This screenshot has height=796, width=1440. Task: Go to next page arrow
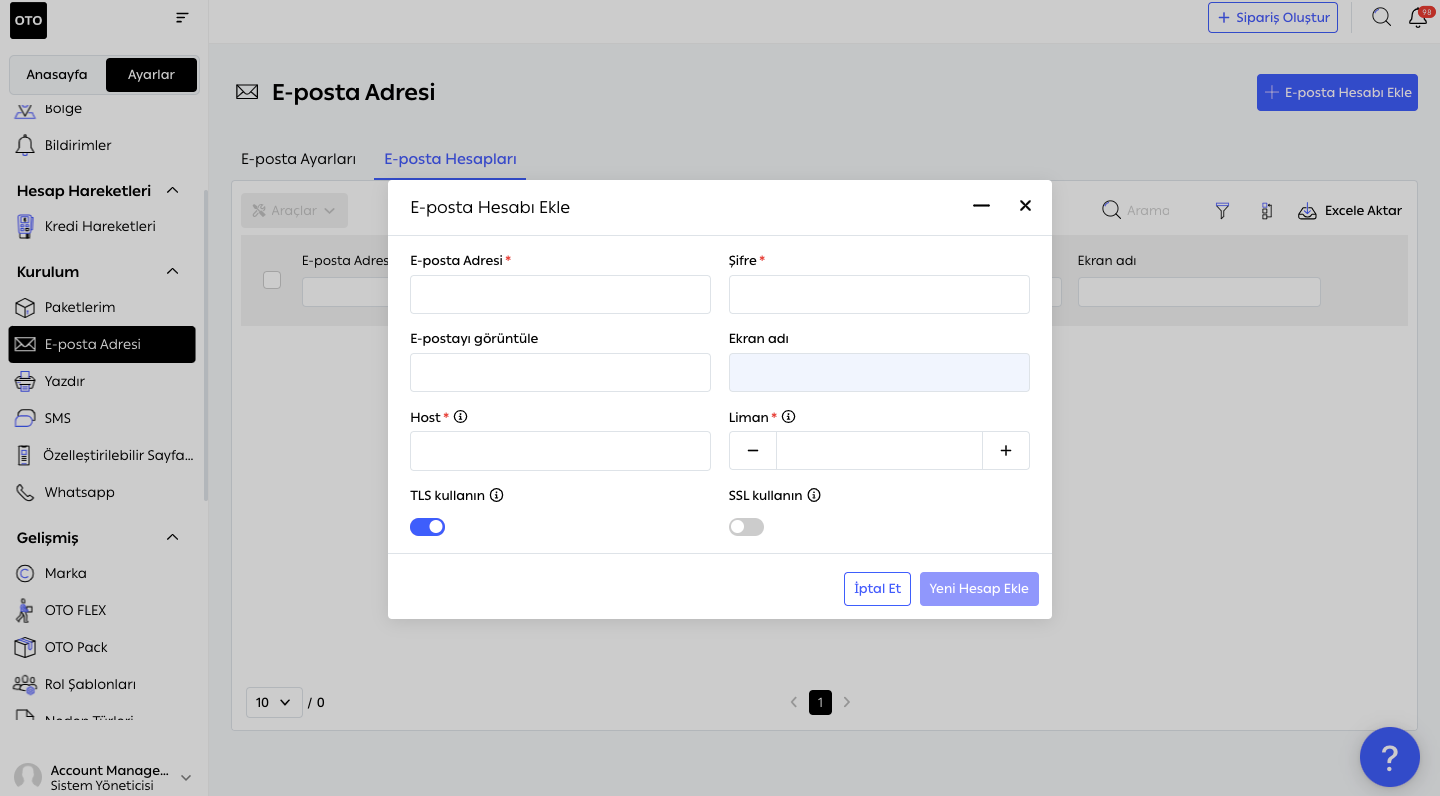coord(847,702)
